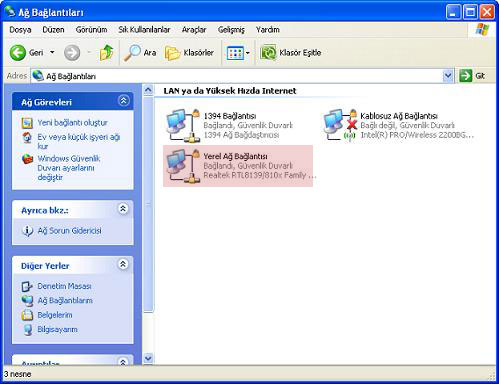
Task: Click the green Git go arrow
Action: pos(465,76)
